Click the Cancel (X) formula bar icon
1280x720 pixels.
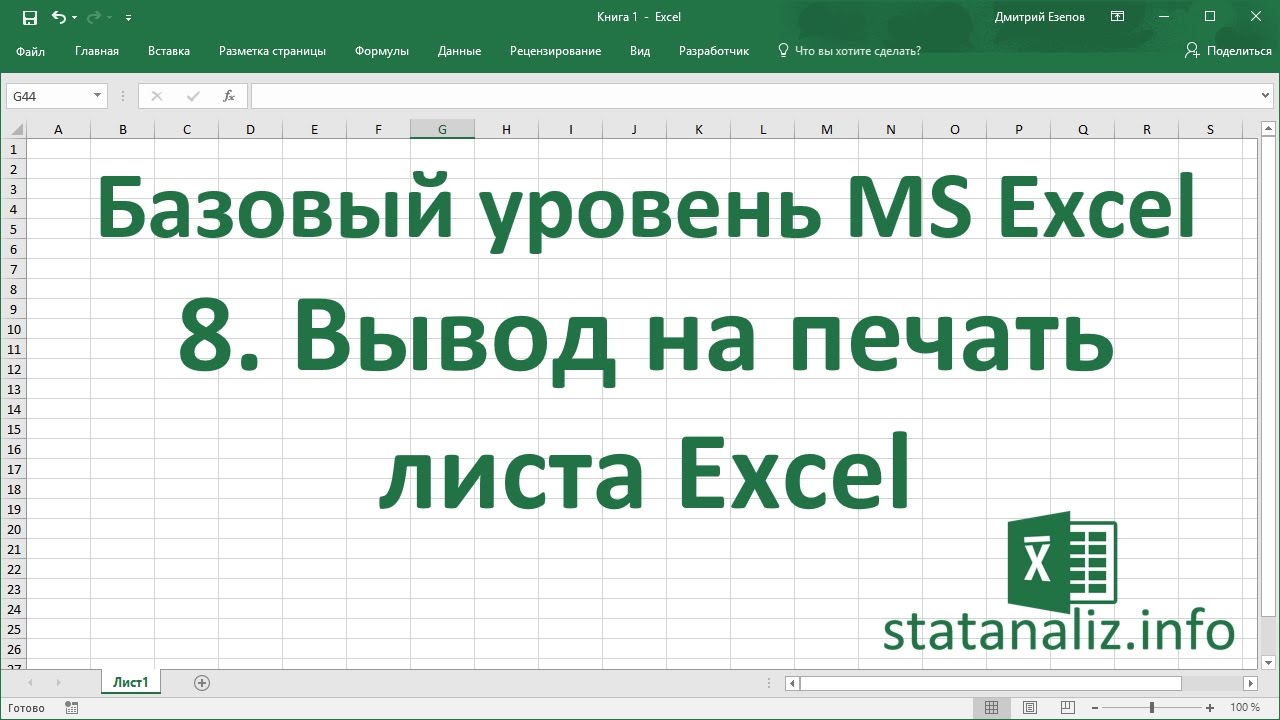[x=156, y=96]
